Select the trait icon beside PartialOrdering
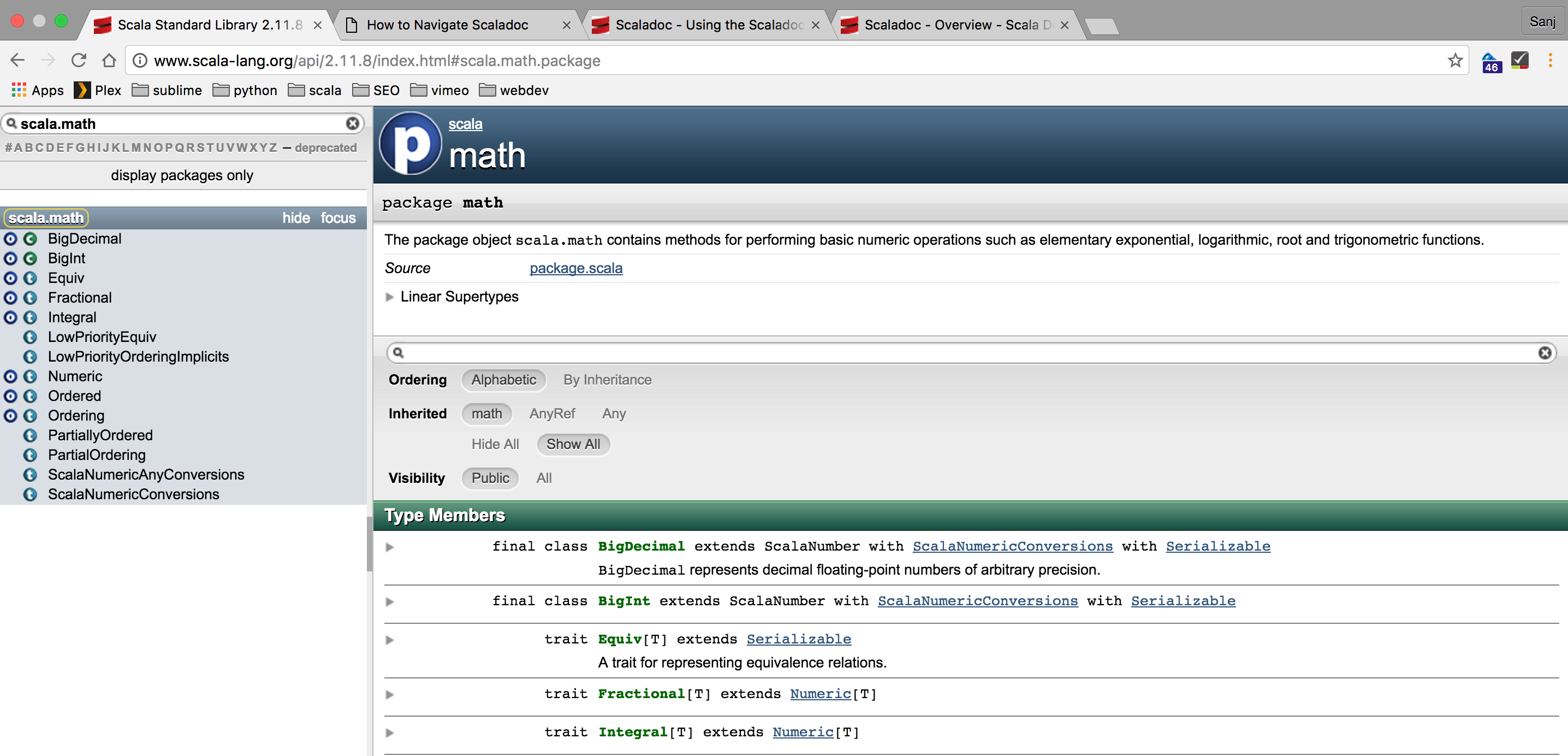1568x756 pixels. pos(31,455)
